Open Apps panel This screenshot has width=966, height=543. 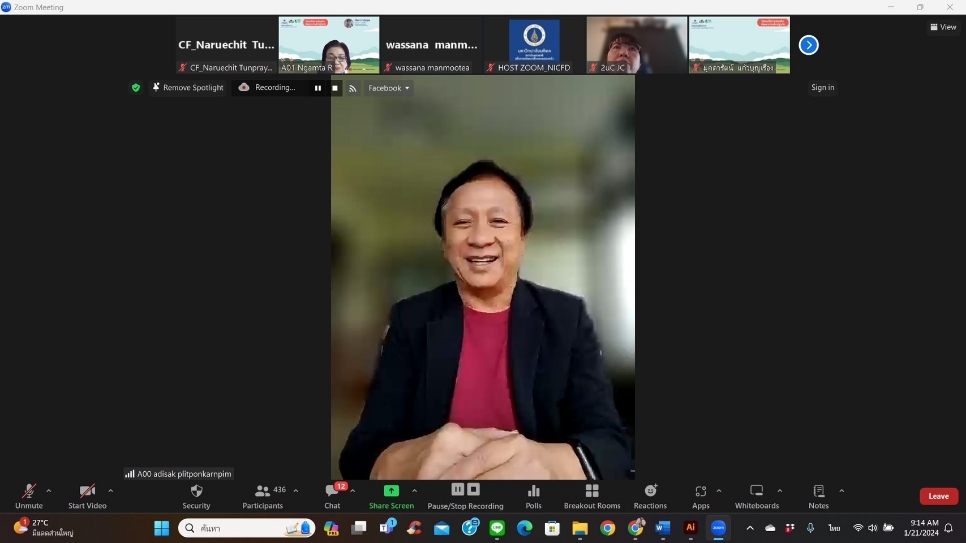click(x=700, y=496)
